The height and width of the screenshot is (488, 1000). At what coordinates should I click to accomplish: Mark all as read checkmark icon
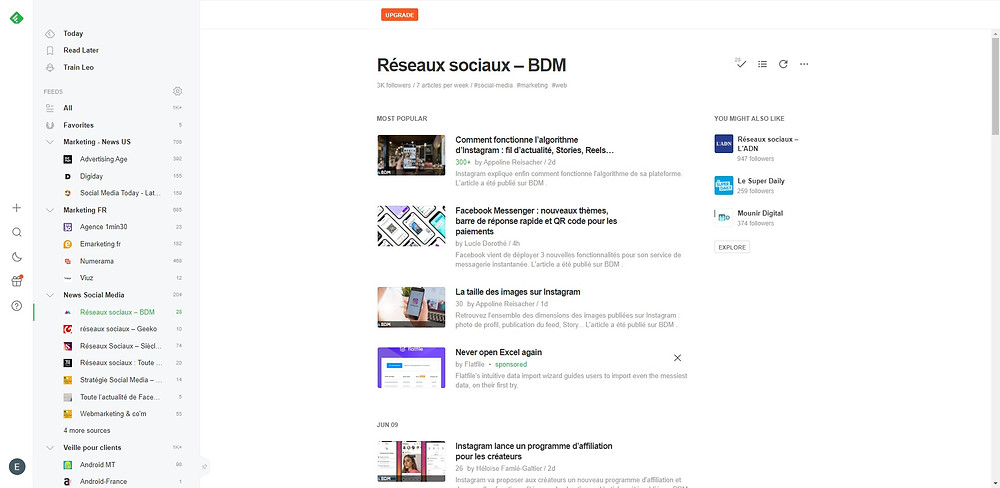(x=740, y=64)
